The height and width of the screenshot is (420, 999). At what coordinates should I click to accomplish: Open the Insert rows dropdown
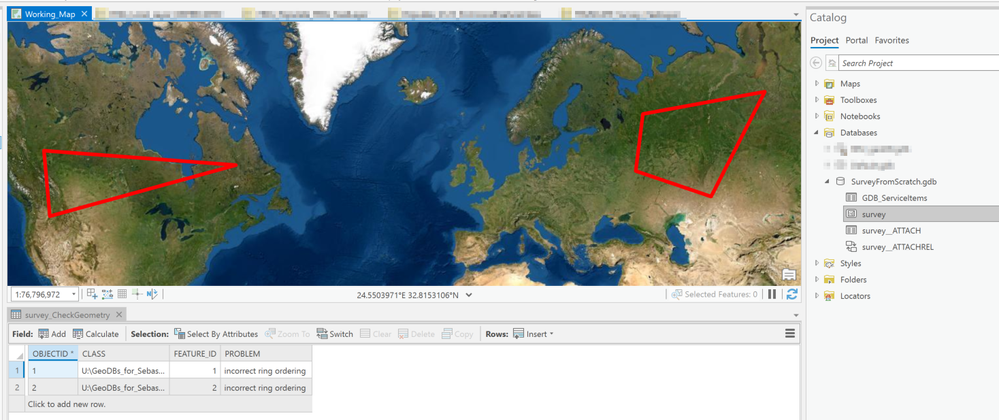tap(534, 334)
